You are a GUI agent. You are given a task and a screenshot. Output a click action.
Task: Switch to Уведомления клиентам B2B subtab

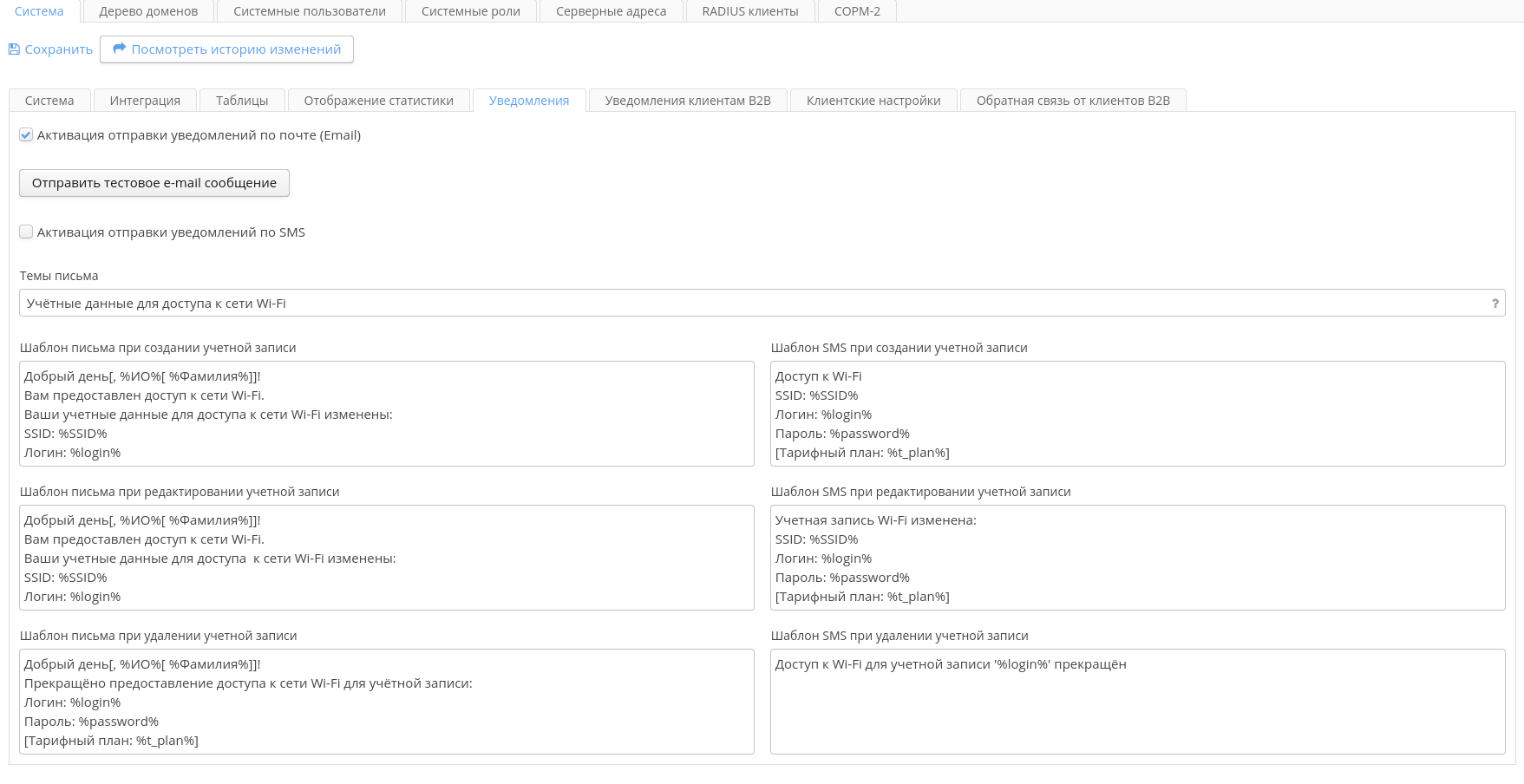pos(688,101)
